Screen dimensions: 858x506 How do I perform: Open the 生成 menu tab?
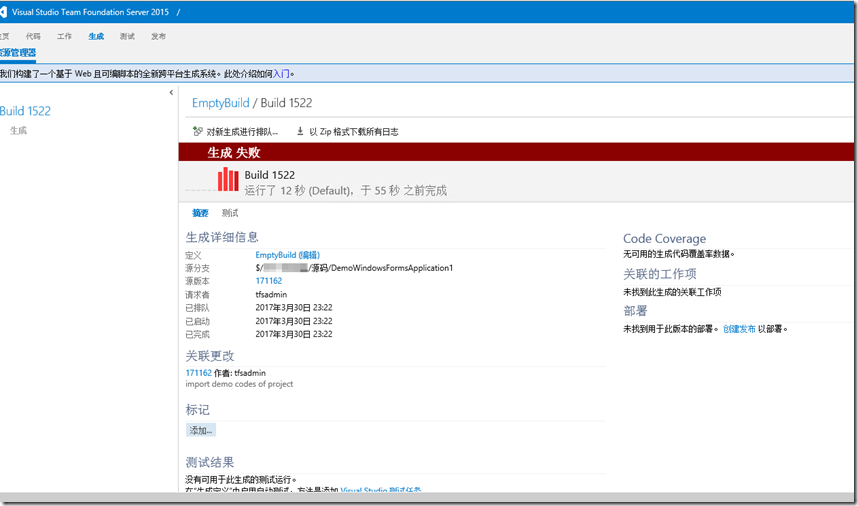click(x=96, y=36)
